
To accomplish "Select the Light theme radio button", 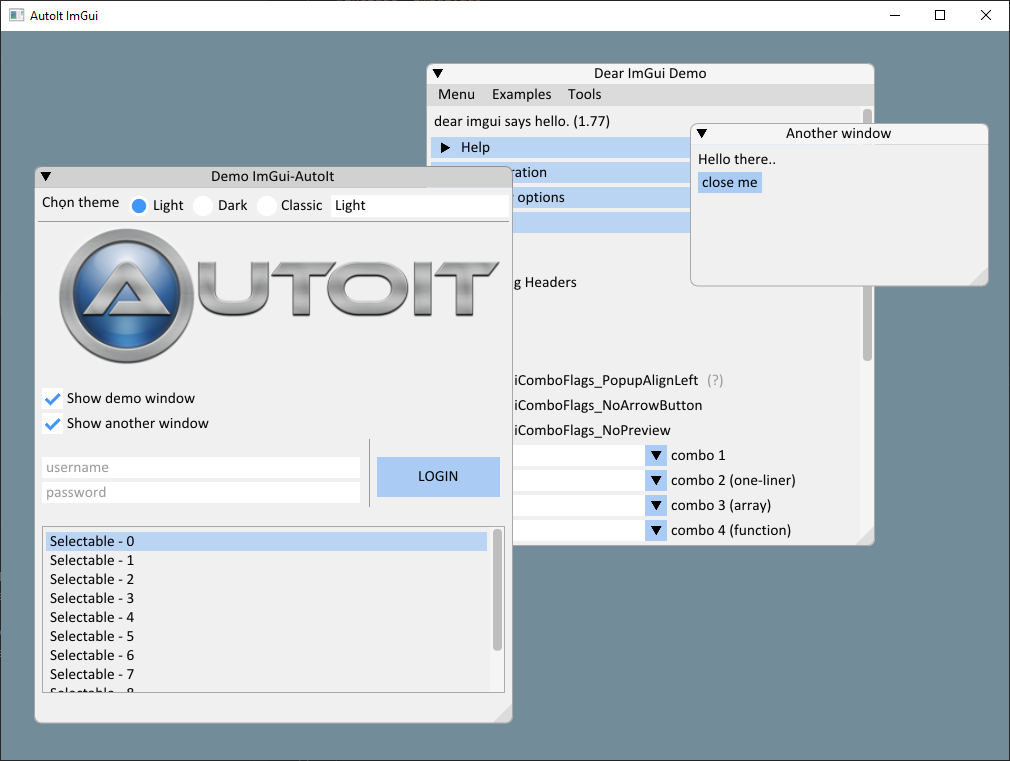I will click(138, 206).
